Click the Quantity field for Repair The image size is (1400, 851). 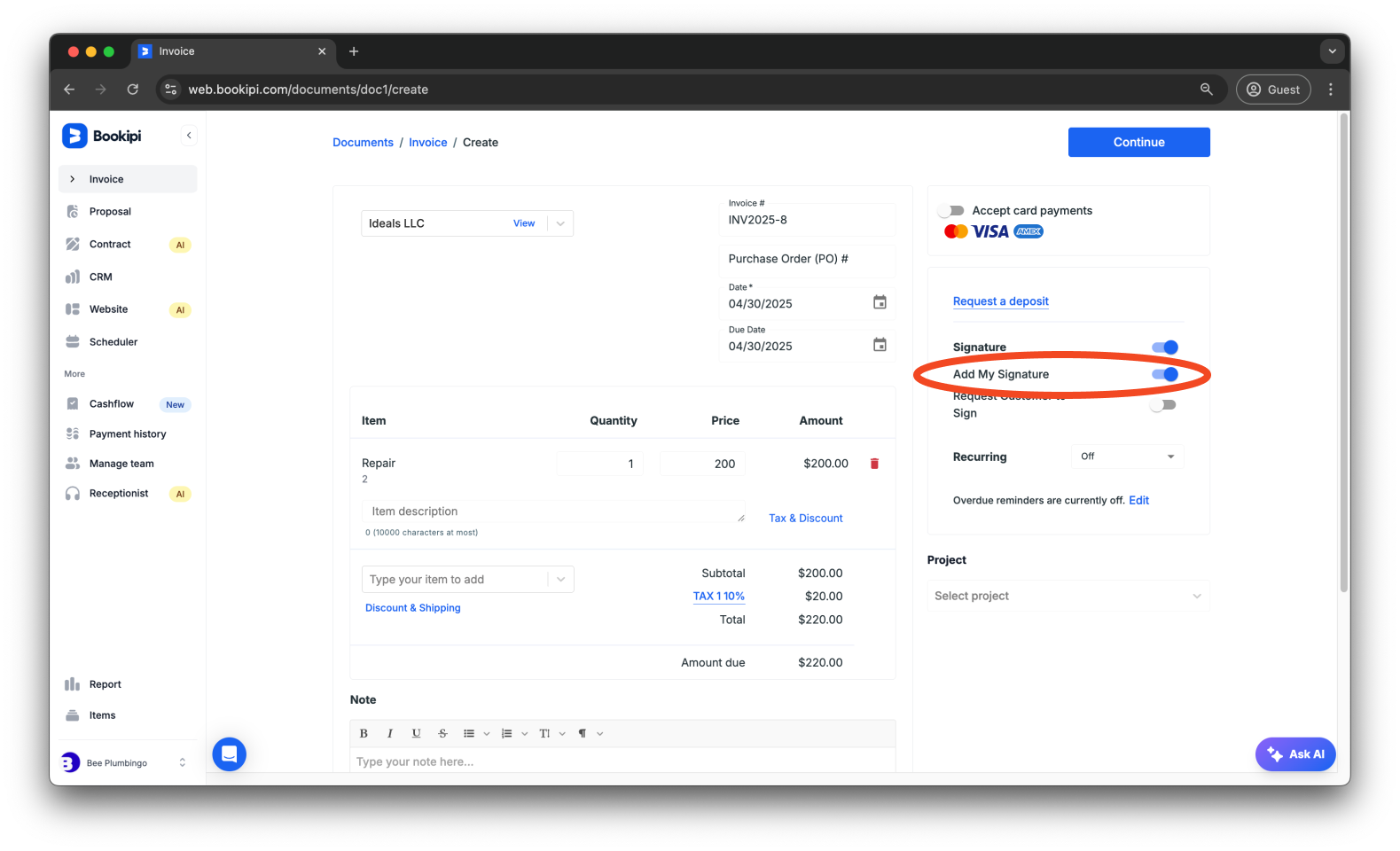pyautogui.click(x=600, y=464)
